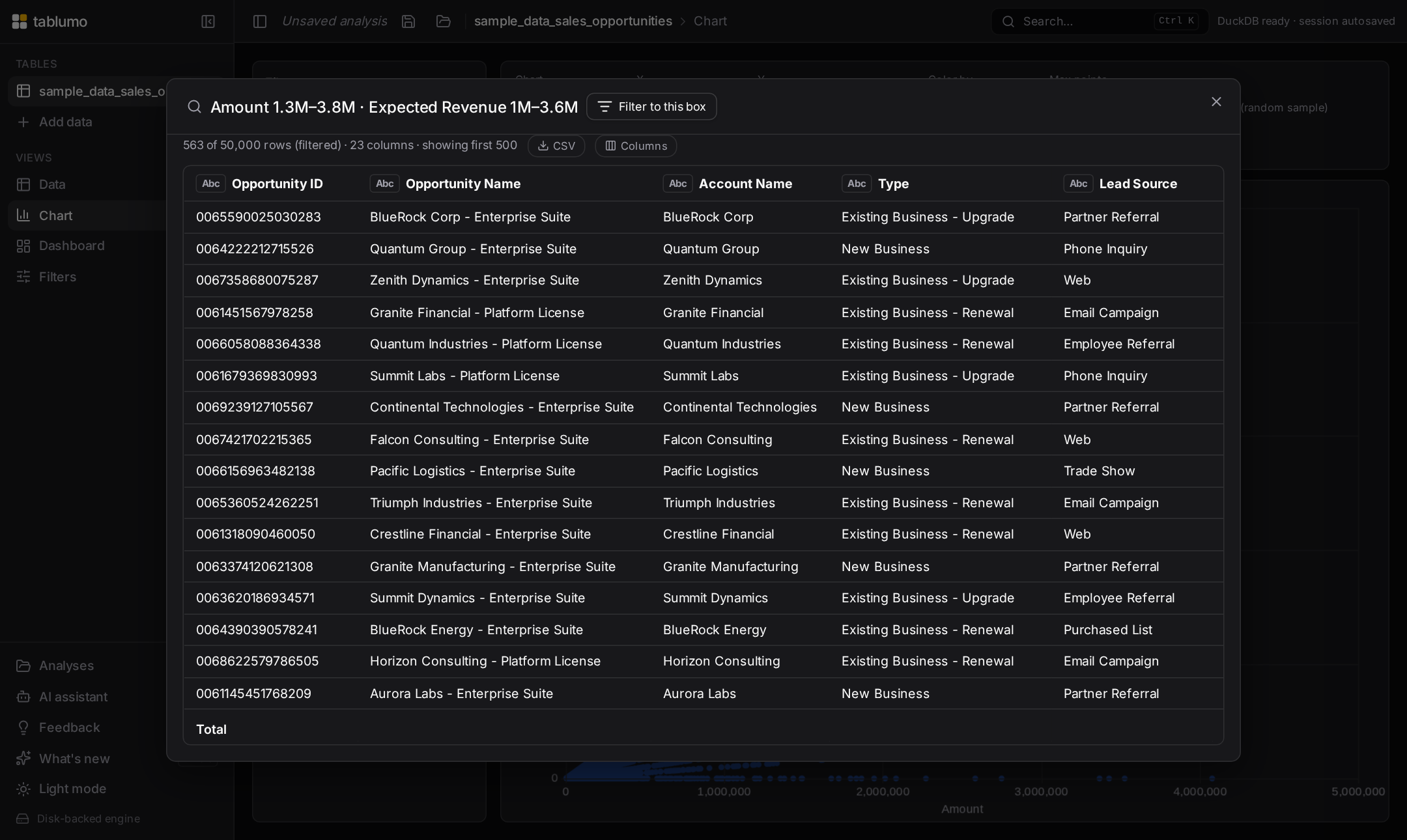
Task: Click the Abc type badge of Lead Source
Action: pyautogui.click(x=1078, y=184)
